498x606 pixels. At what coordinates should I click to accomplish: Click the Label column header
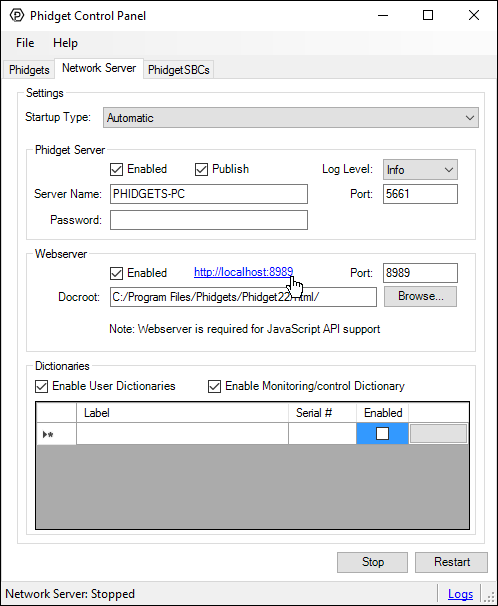click(x=182, y=413)
